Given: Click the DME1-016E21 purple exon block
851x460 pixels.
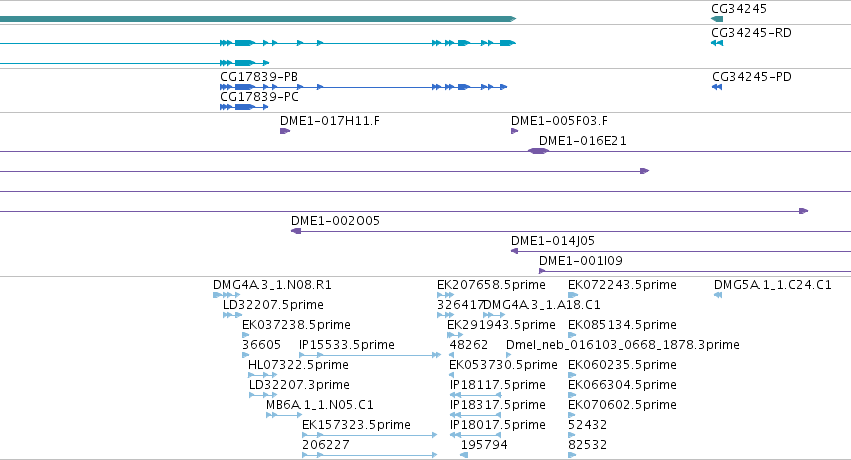Looking at the screenshot, I should (x=538, y=151).
